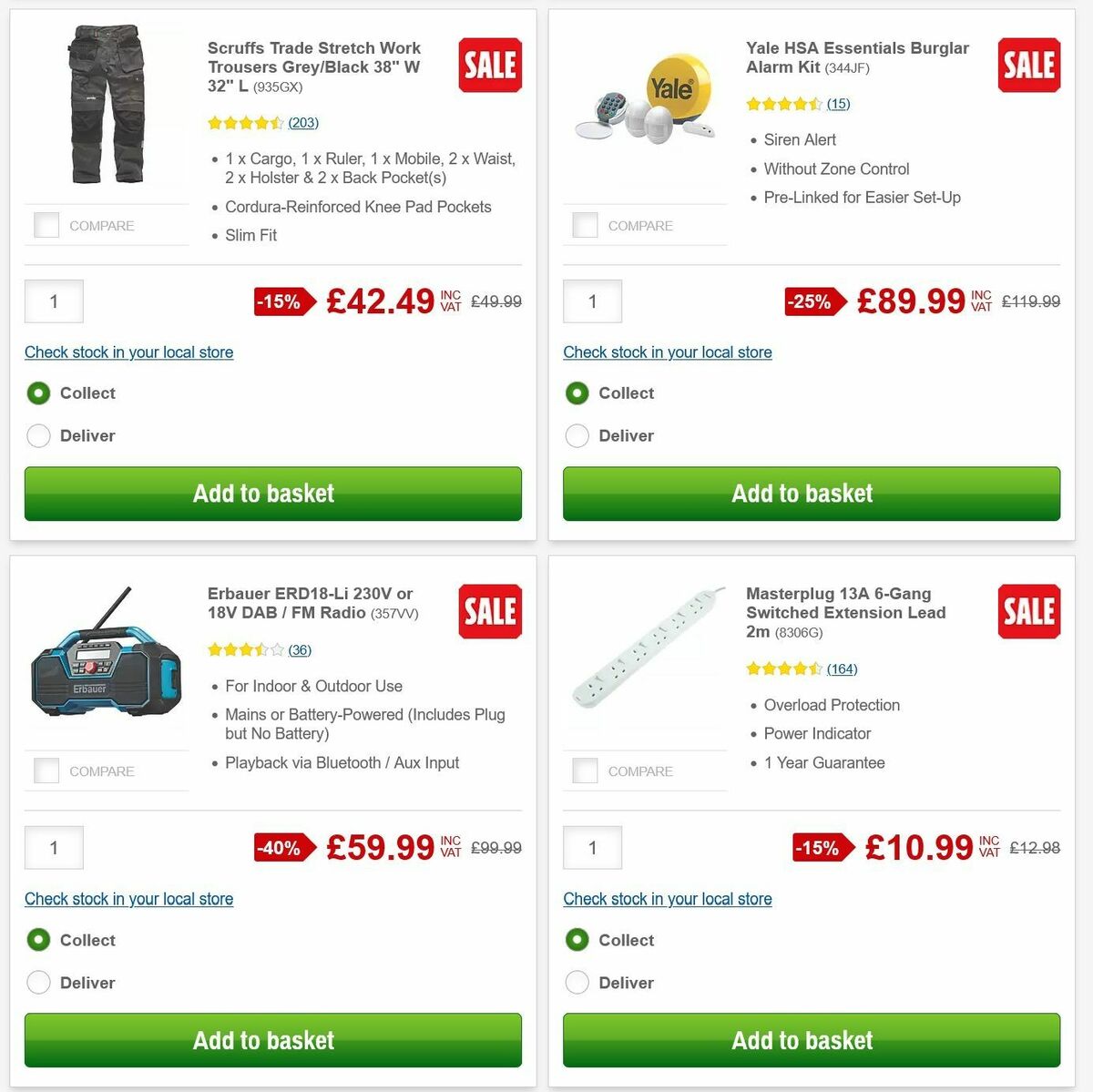Check stock in your local store for Yale kit
The height and width of the screenshot is (1092, 1093).
tap(667, 352)
